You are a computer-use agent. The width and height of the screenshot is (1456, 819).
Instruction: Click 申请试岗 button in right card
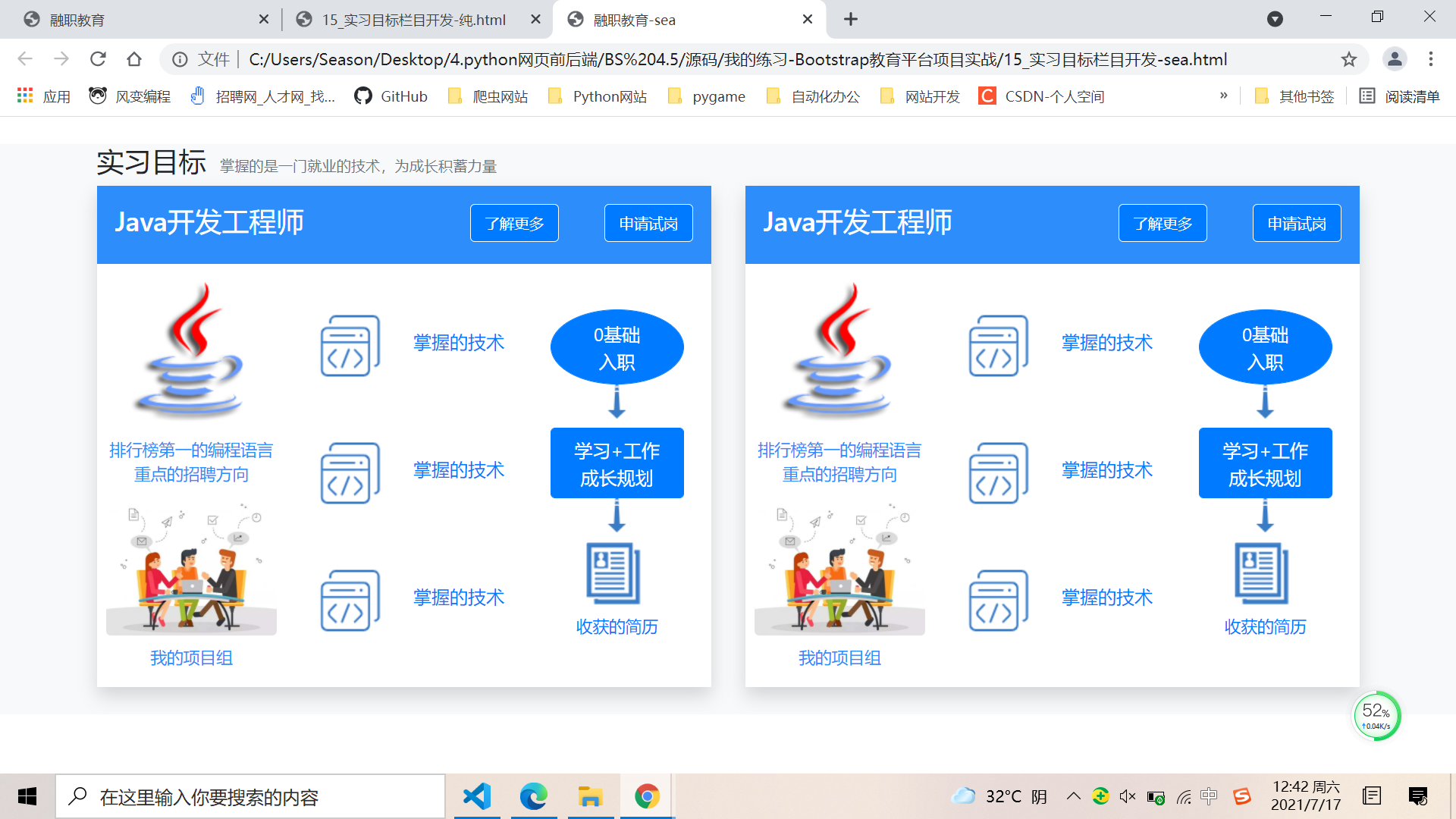(x=1296, y=223)
